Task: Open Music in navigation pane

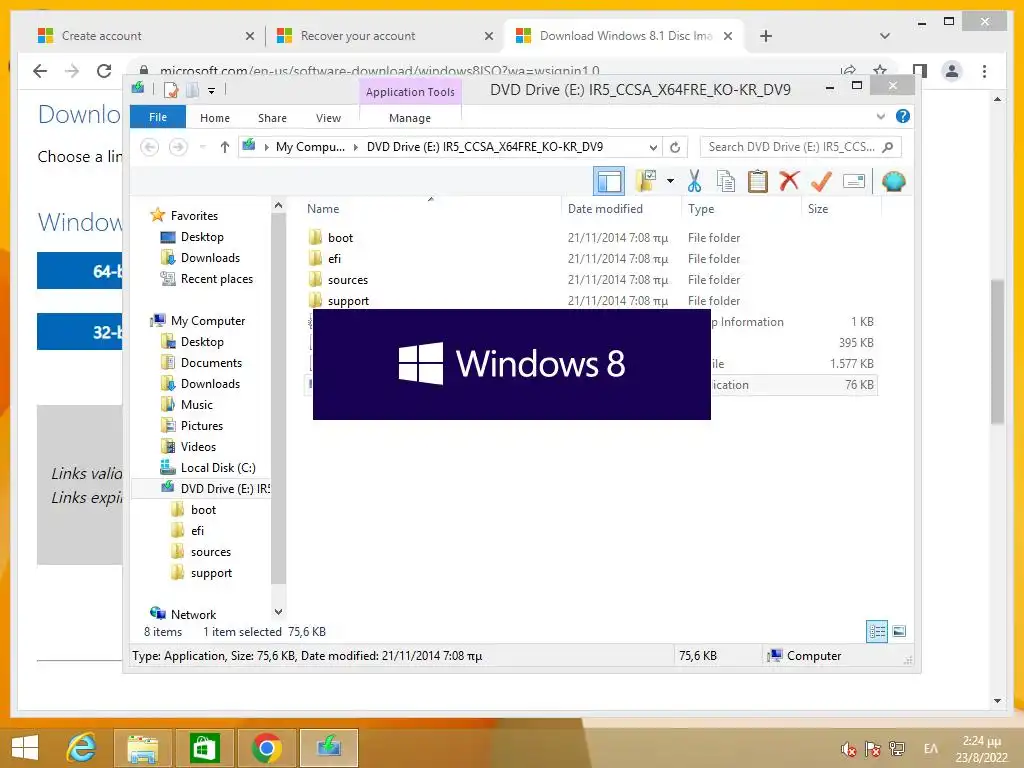Action: coord(197,404)
